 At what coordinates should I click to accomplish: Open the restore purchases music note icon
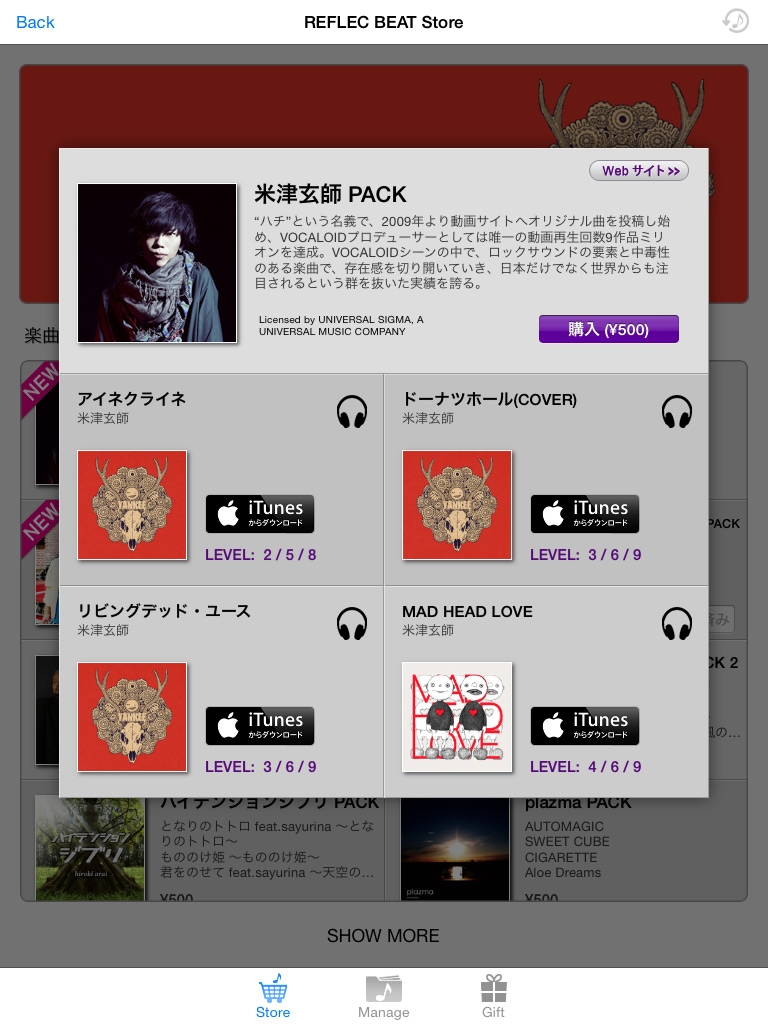pyautogui.click(x=735, y=21)
